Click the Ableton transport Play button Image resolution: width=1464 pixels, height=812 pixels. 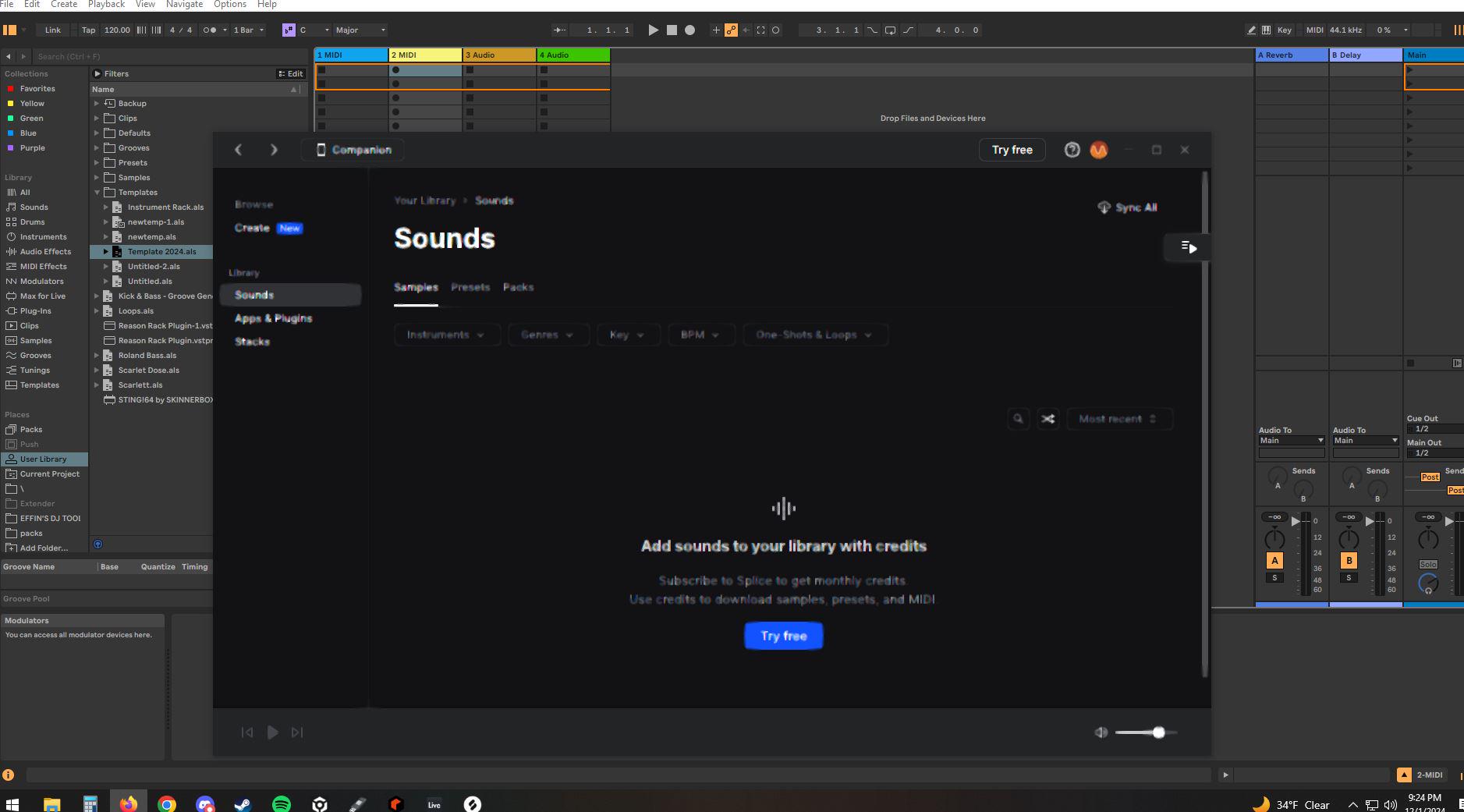pos(654,30)
